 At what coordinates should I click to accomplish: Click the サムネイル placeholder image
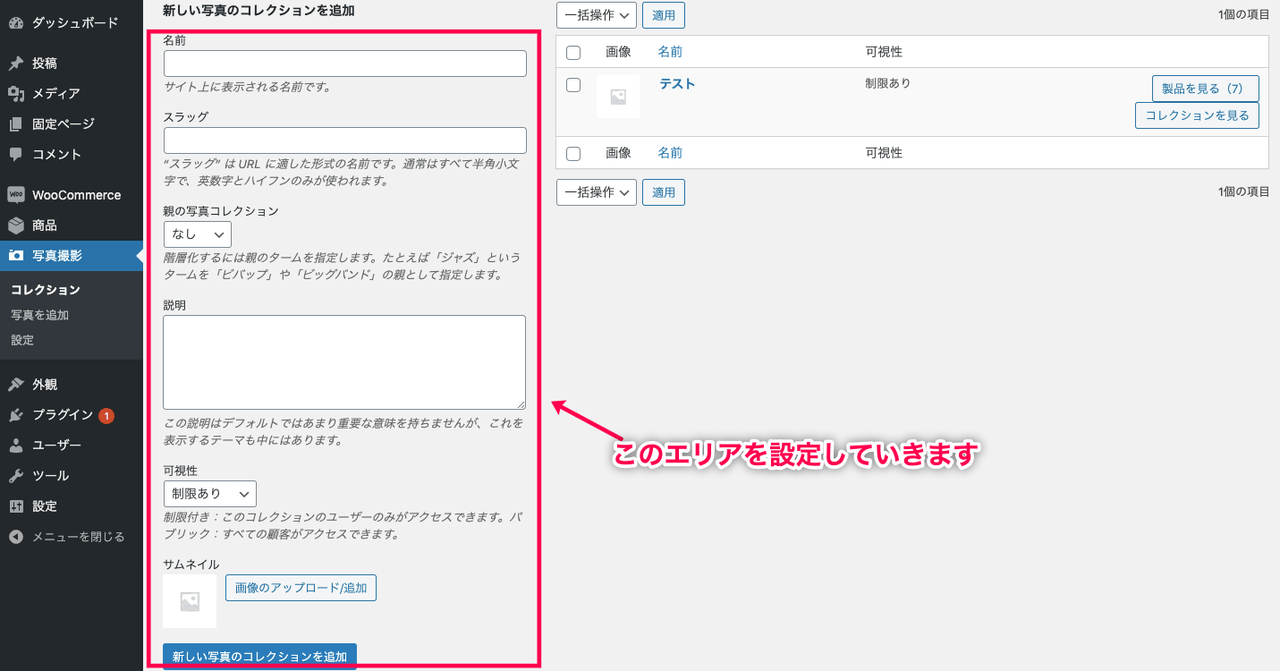(190, 601)
